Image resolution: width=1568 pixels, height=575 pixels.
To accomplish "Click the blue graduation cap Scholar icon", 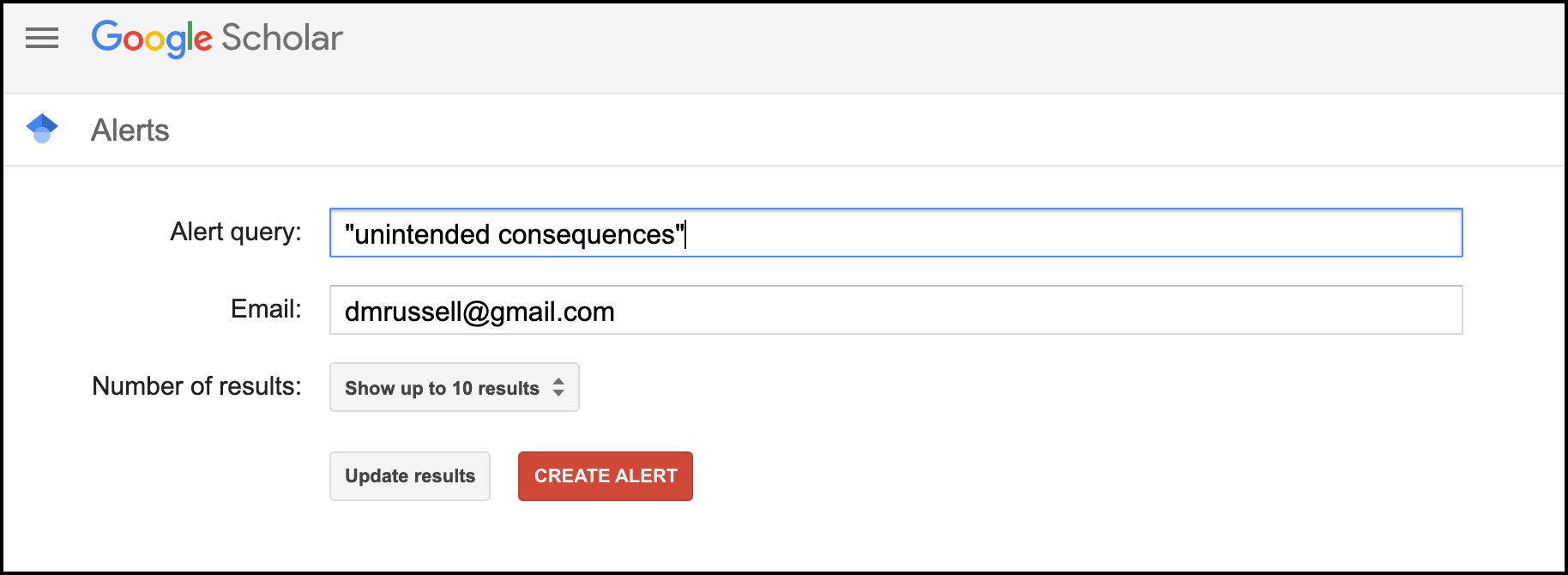I will [42, 129].
